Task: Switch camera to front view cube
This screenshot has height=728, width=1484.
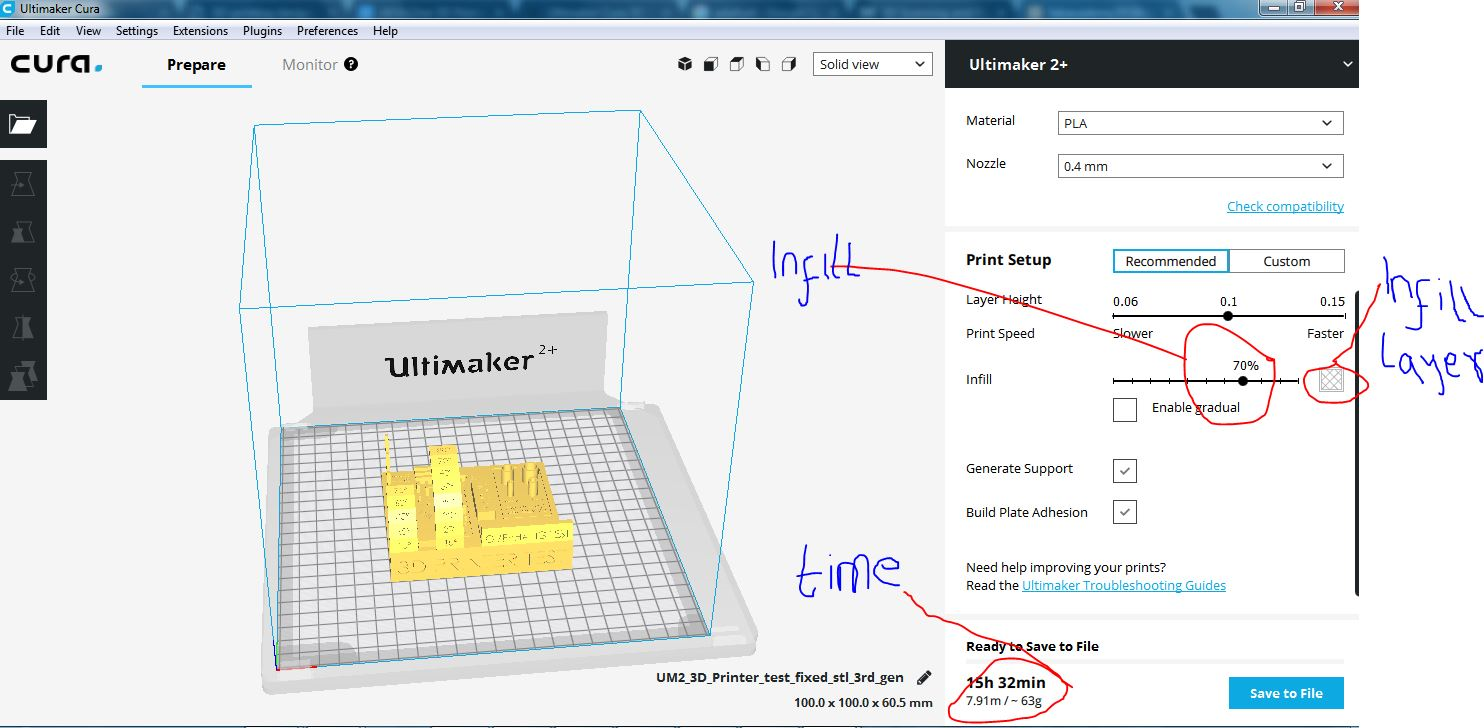Action: [711, 64]
